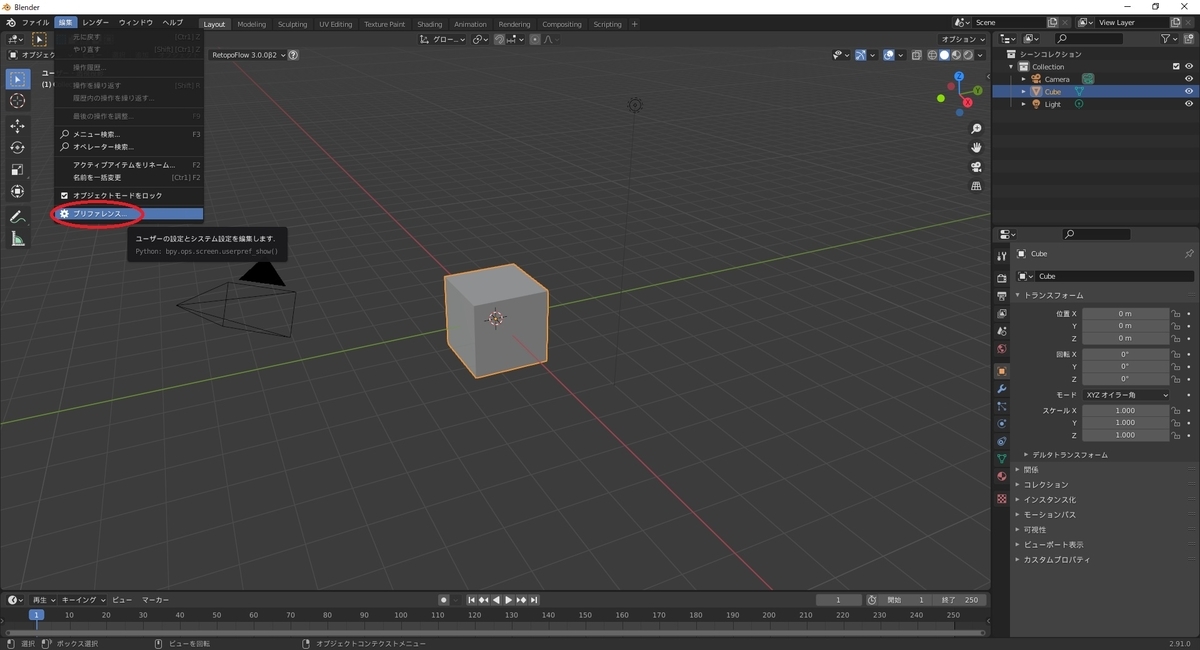The height and width of the screenshot is (650, 1200).
Task: Pin the Cube properties panel
Action: pos(1188,254)
